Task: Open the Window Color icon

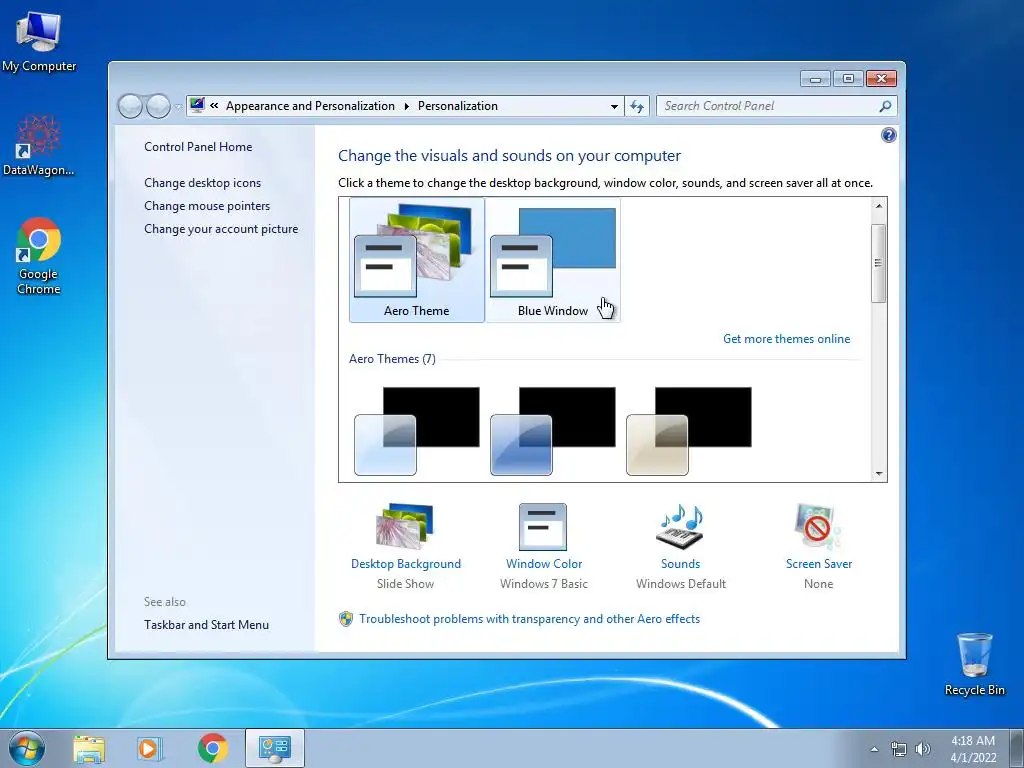Action: click(543, 526)
